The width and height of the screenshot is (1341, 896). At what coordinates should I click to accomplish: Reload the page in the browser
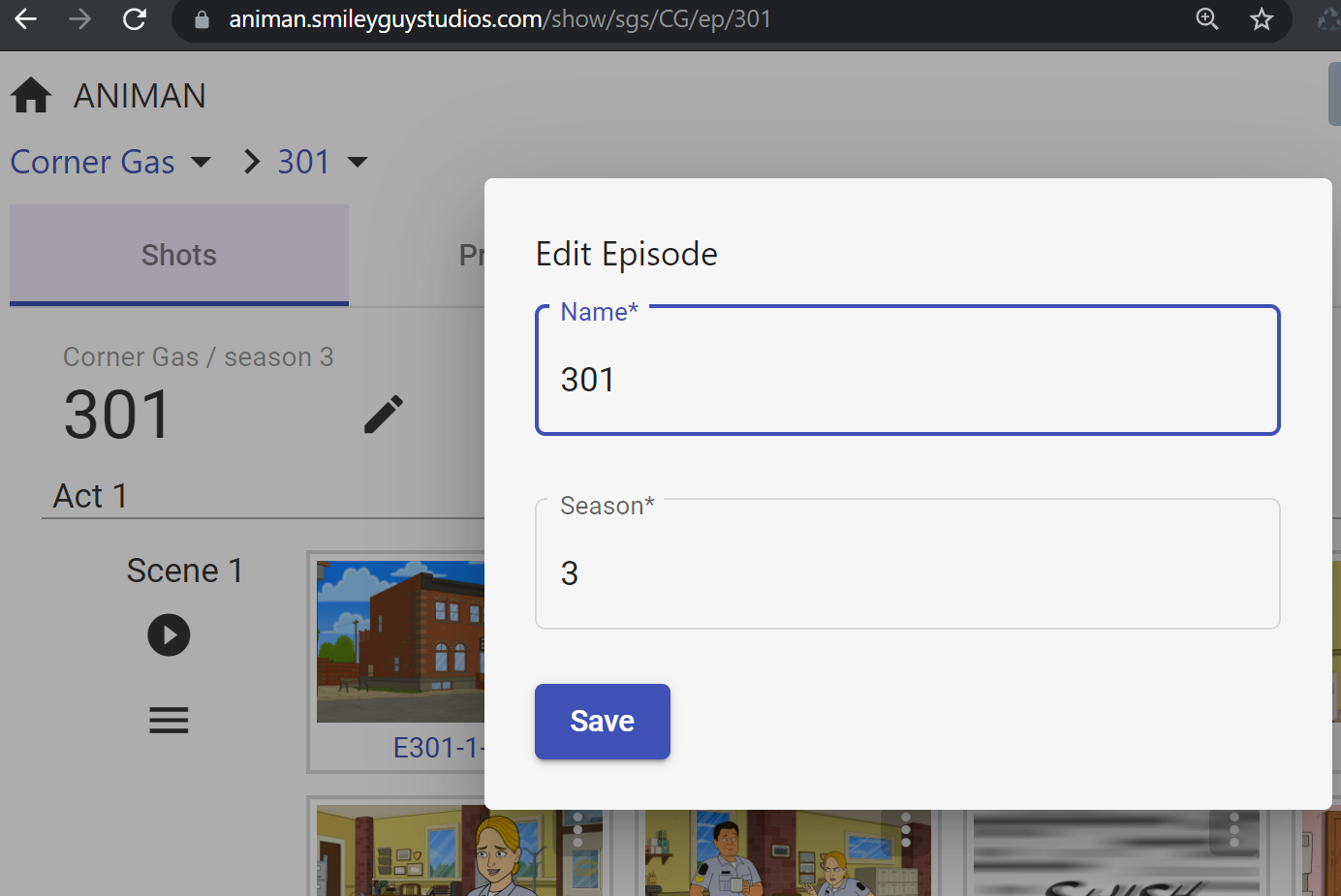[135, 19]
